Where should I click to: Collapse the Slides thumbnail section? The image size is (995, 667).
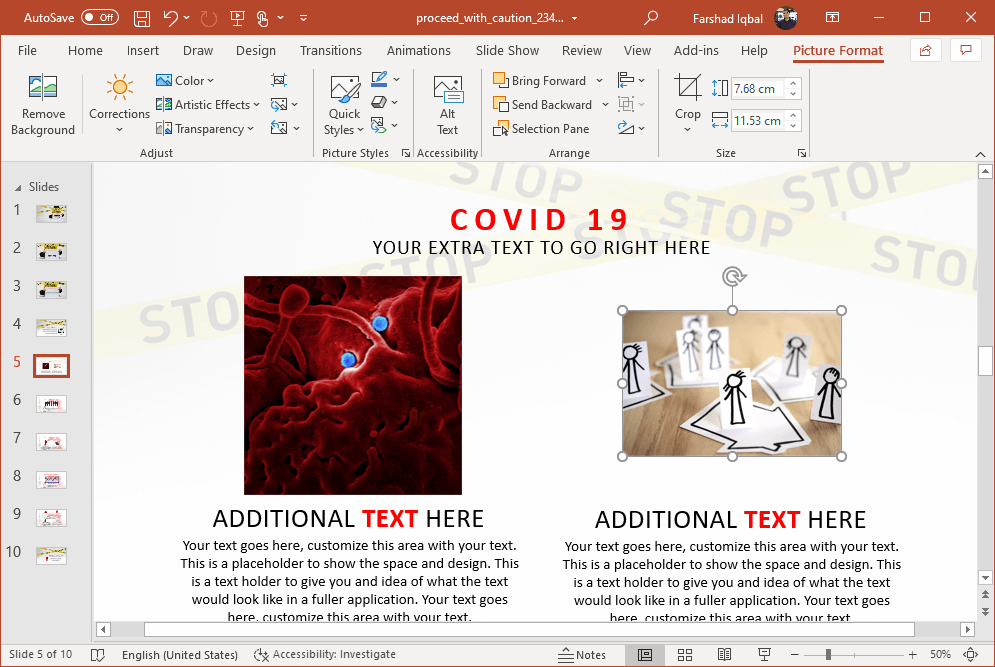[x=17, y=187]
